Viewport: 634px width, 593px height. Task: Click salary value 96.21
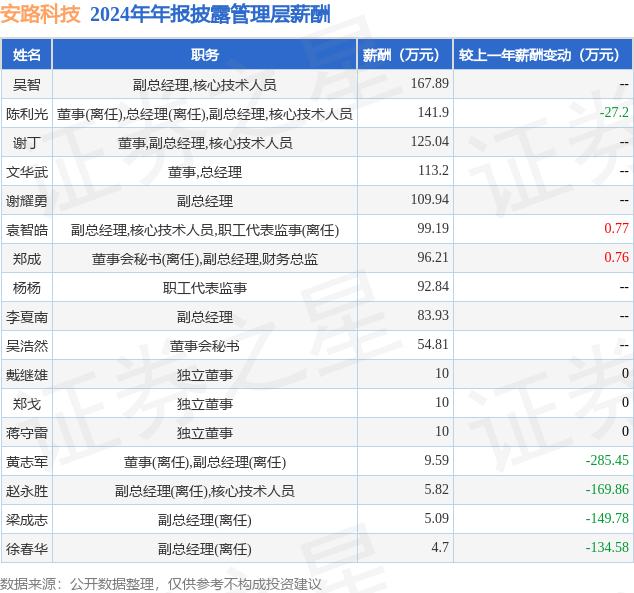tap(433, 257)
